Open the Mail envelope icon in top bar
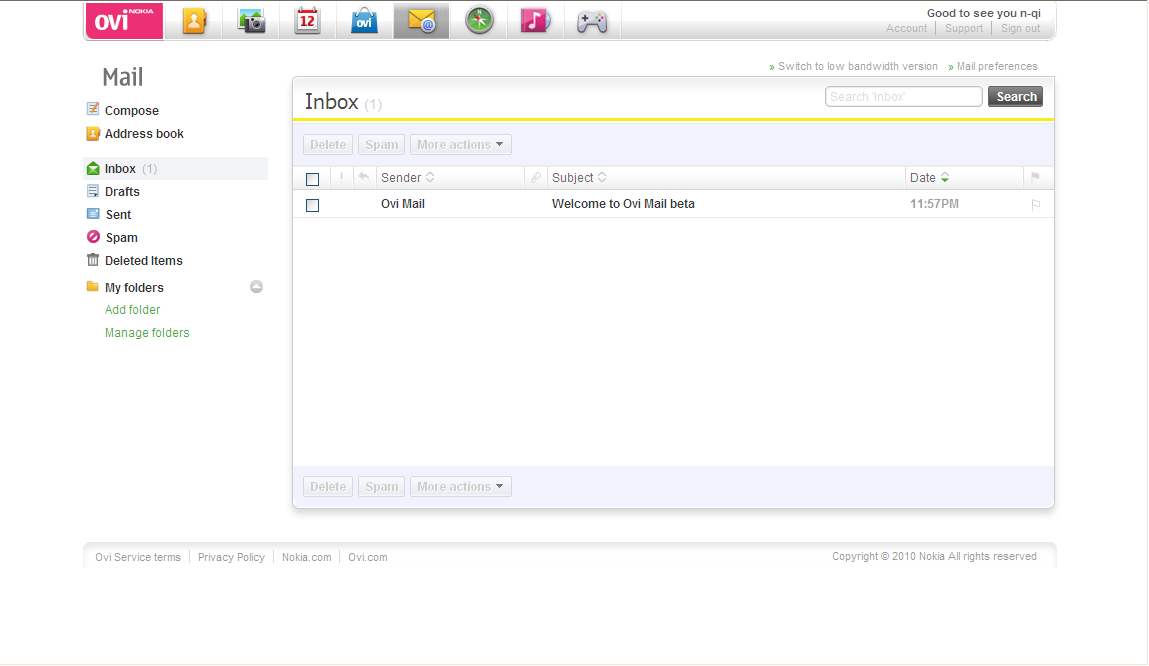The image size is (1149, 666). (421, 21)
